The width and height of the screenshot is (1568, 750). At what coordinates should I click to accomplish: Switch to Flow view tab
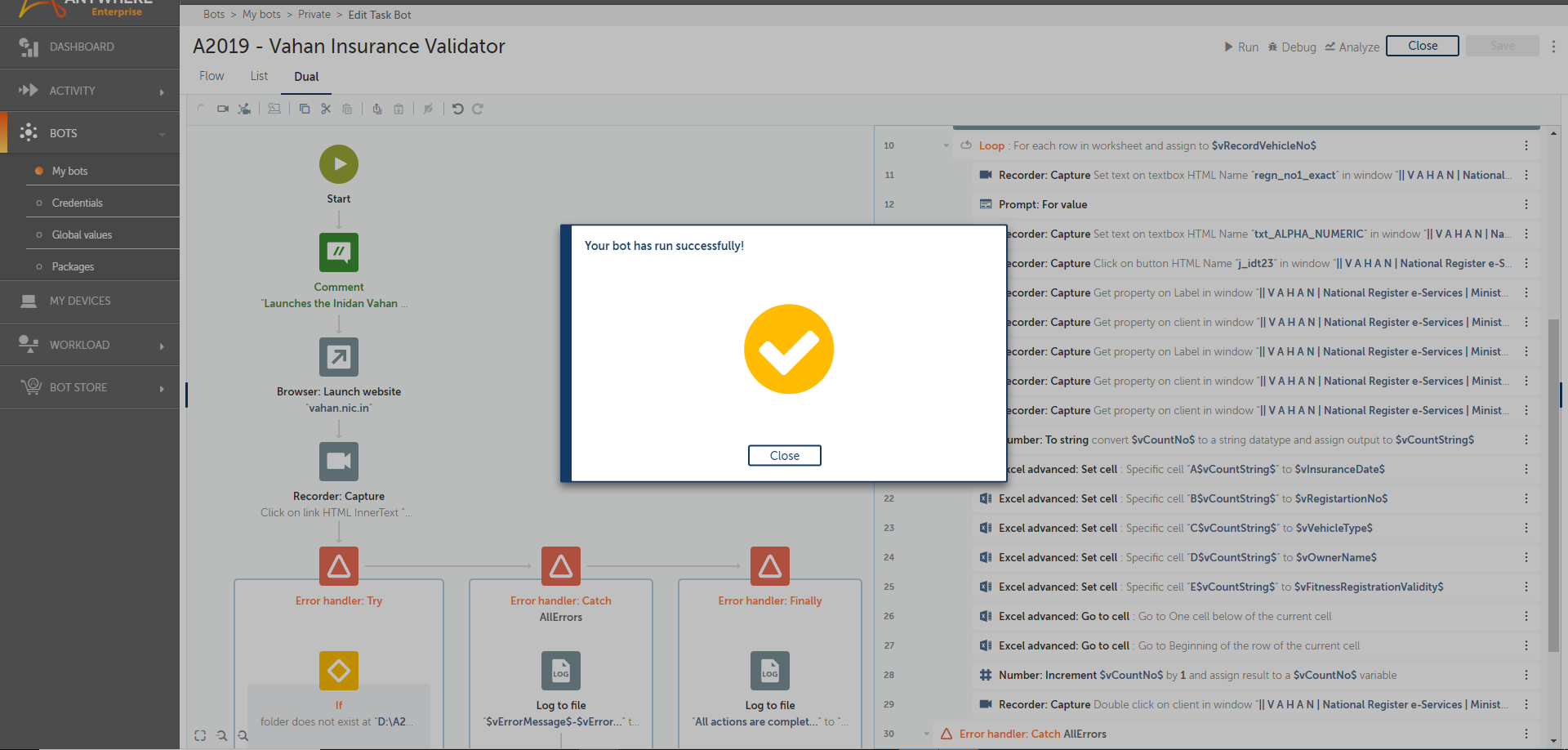click(212, 76)
